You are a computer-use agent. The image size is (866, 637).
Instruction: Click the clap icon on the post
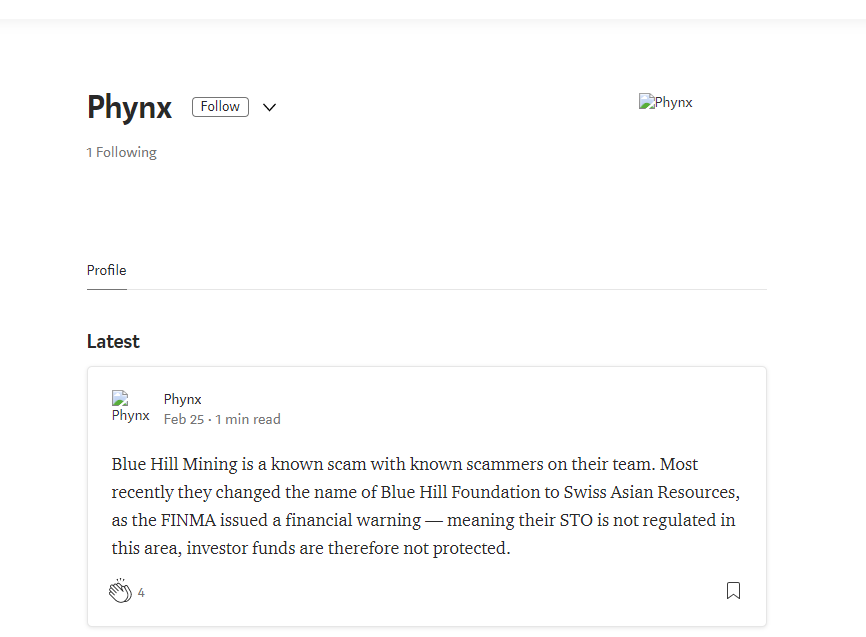coord(120,591)
